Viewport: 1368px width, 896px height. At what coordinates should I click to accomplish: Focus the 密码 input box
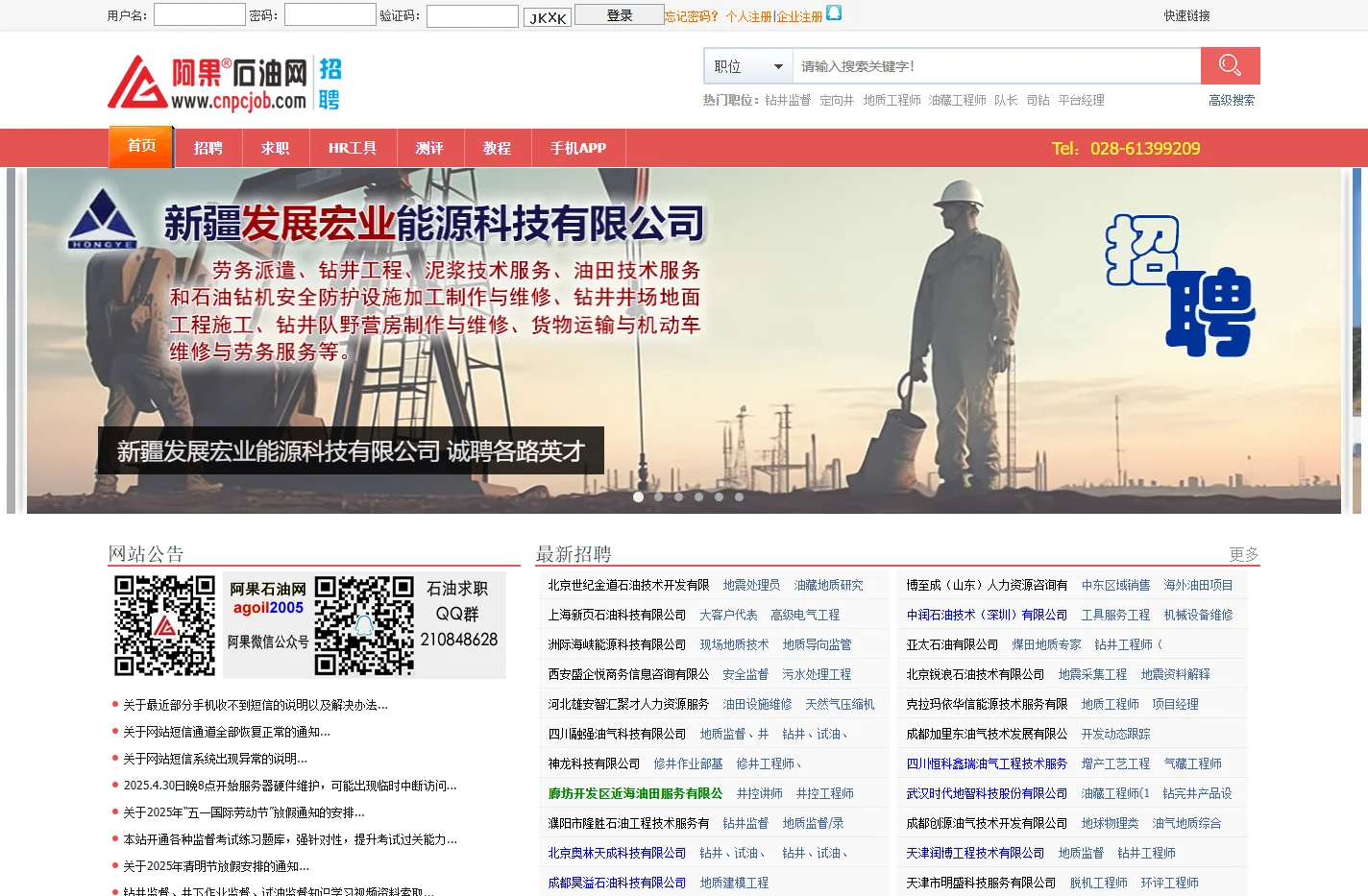(330, 14)
